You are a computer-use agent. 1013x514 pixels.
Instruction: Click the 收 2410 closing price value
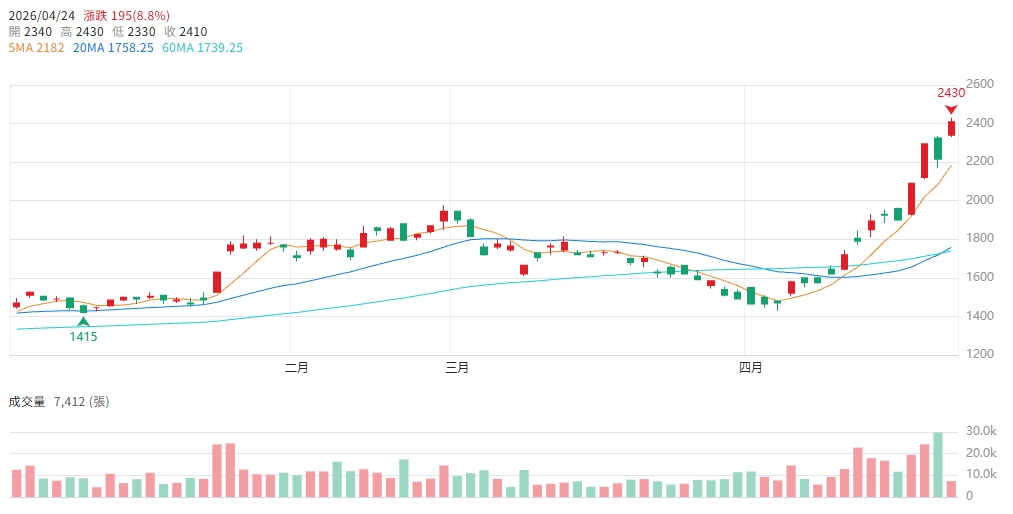pyautogui.click(x=186, y=32)
